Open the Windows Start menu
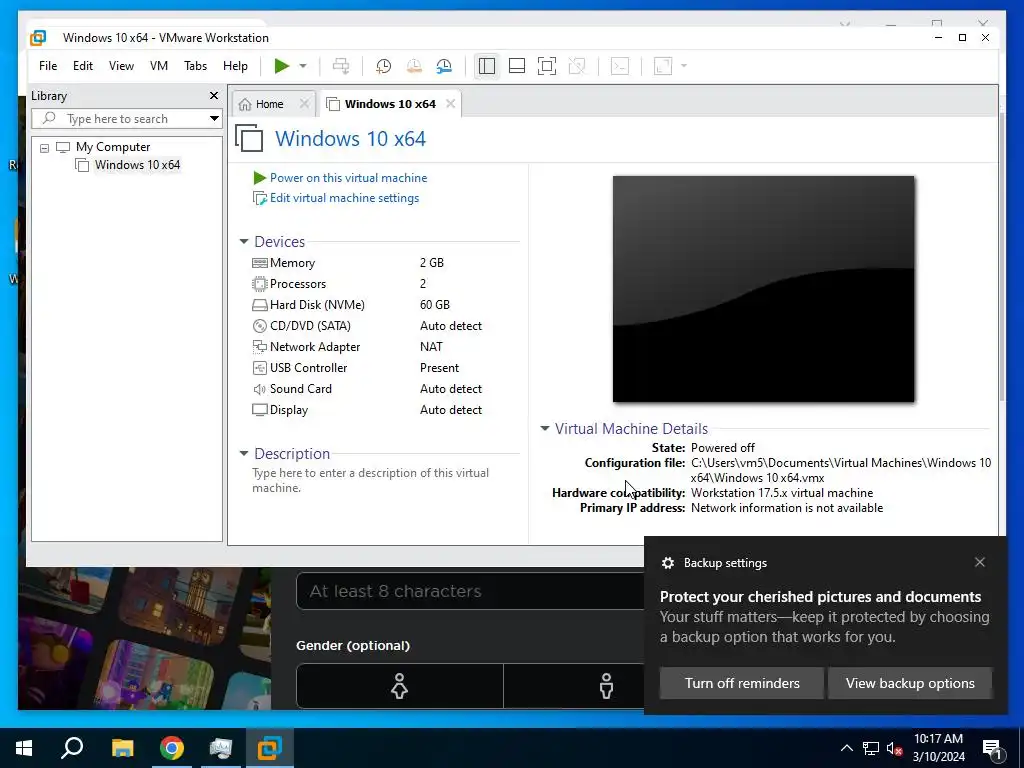 pos(24,748)
